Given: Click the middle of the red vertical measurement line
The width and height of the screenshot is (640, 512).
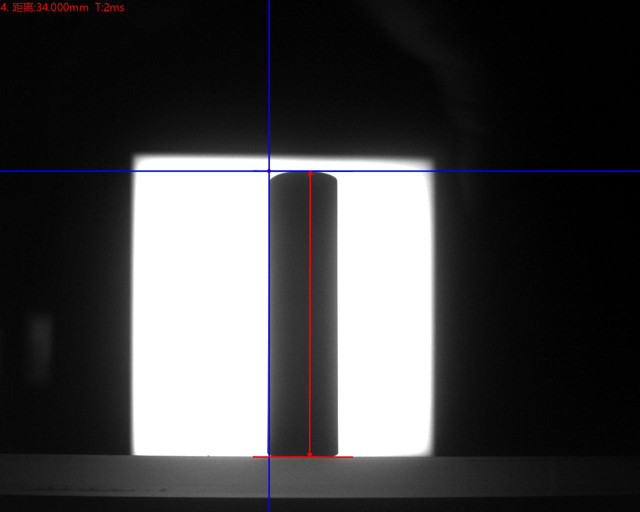Looking at the screenshot, I should pos(310,315).
